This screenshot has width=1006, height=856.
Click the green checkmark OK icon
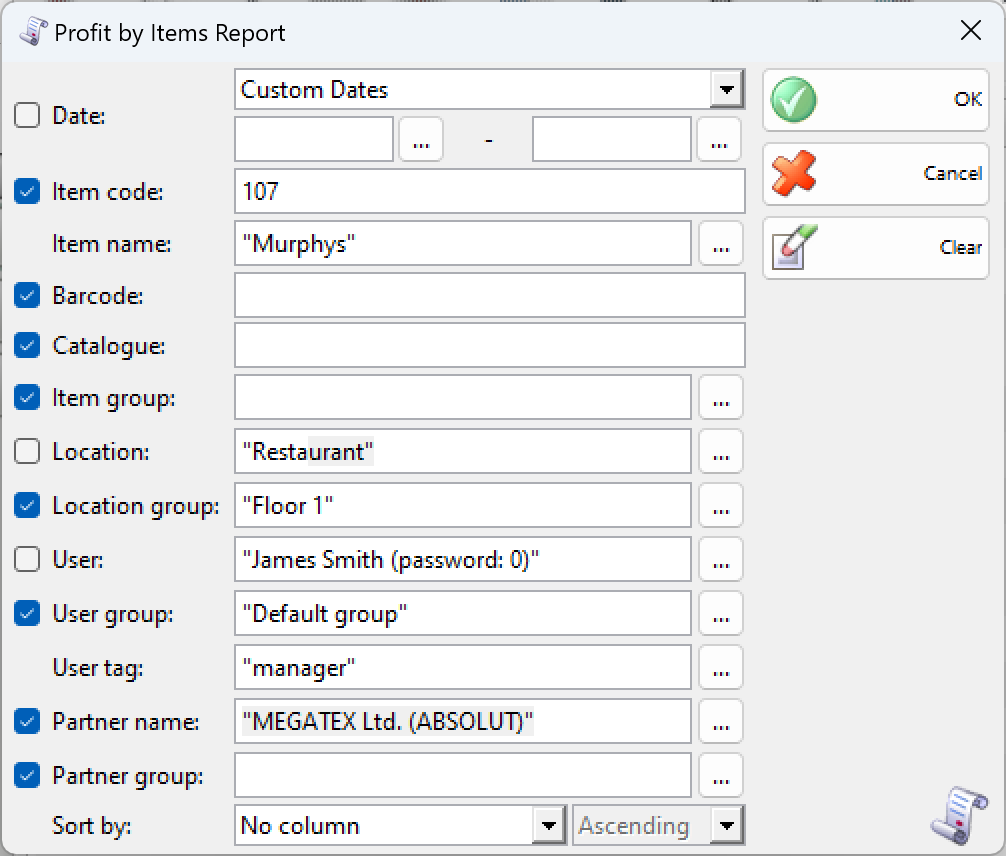coord(794,100)
